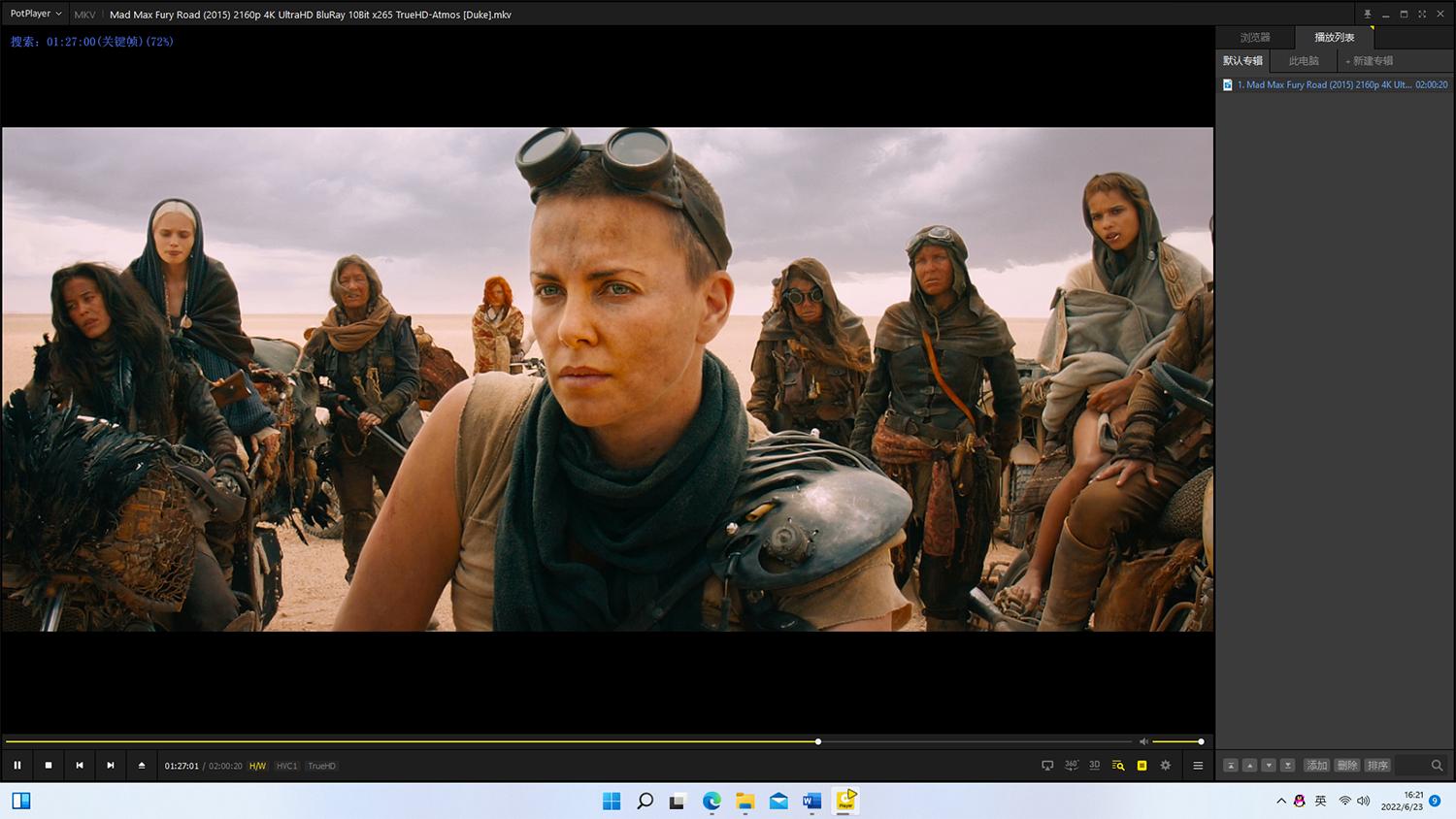Pause the movie with the pause button
Screen dimensions: 1456x819
pos(17,766)
